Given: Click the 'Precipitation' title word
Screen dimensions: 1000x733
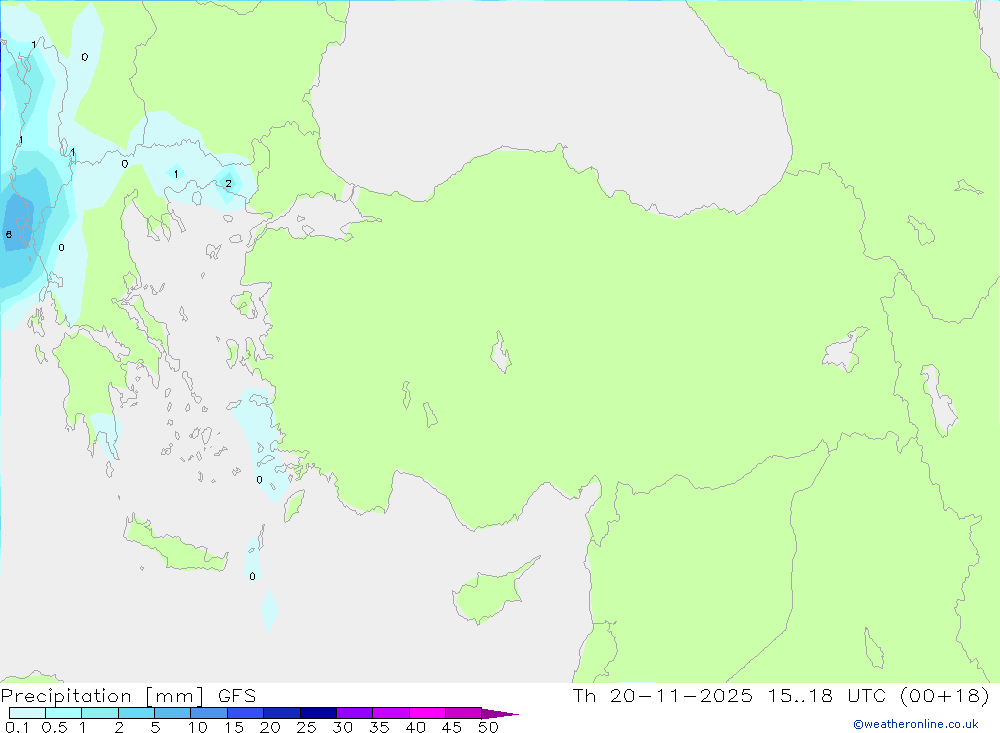Looking at the screenshot, I should (x=66, y=696).
